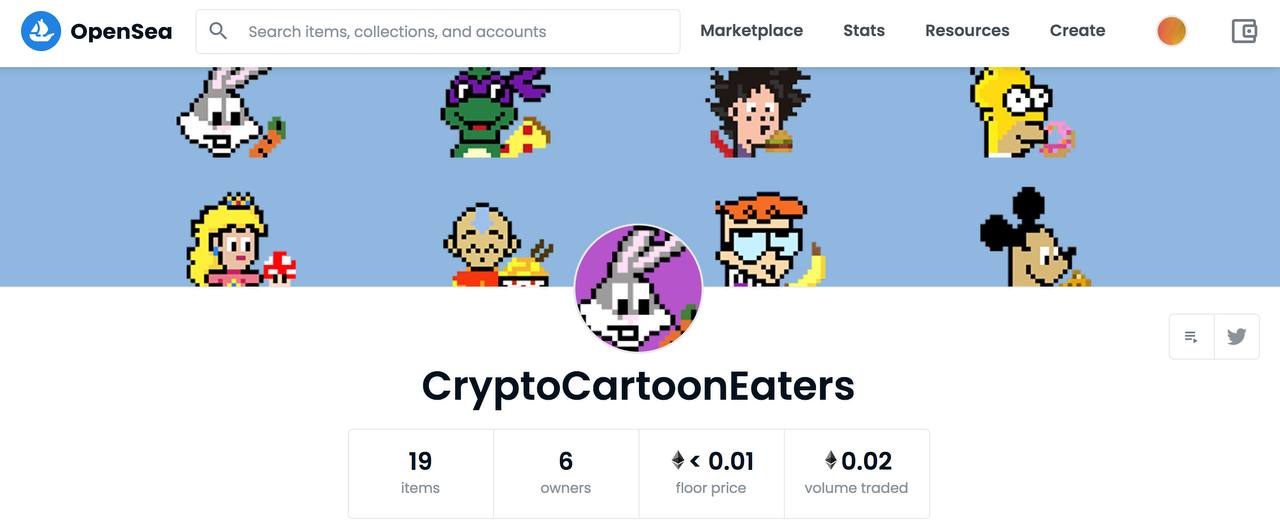The image size is (1280, 528).
Task: Click the Ethereum icon beside floor price
Action: tap(678, 461)
